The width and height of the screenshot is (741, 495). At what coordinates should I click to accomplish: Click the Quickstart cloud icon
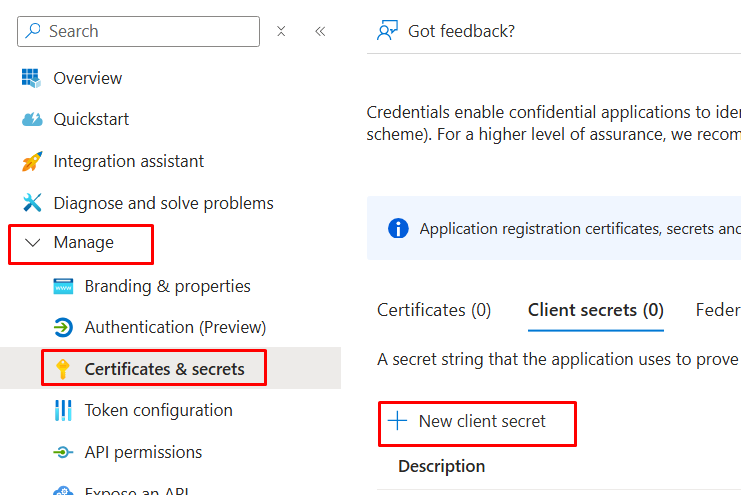(x=32, y=120)
